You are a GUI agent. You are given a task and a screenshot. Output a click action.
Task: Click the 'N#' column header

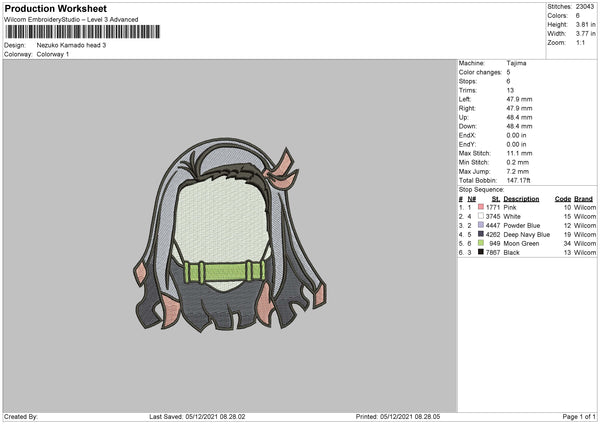pyautogui.click(x=472, y=199)
